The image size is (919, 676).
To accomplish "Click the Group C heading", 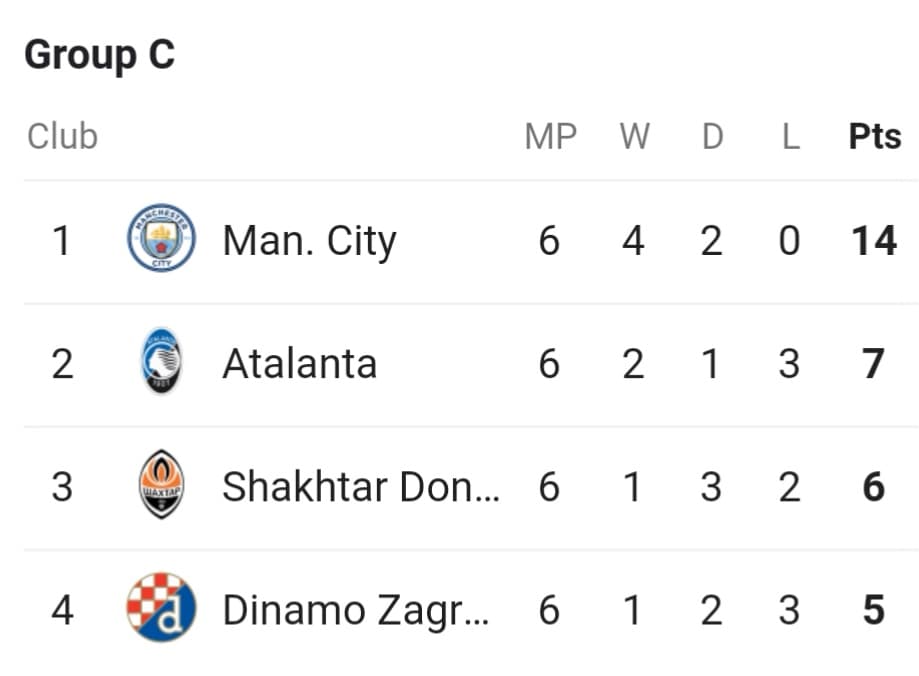I will [x=100, y=56].
